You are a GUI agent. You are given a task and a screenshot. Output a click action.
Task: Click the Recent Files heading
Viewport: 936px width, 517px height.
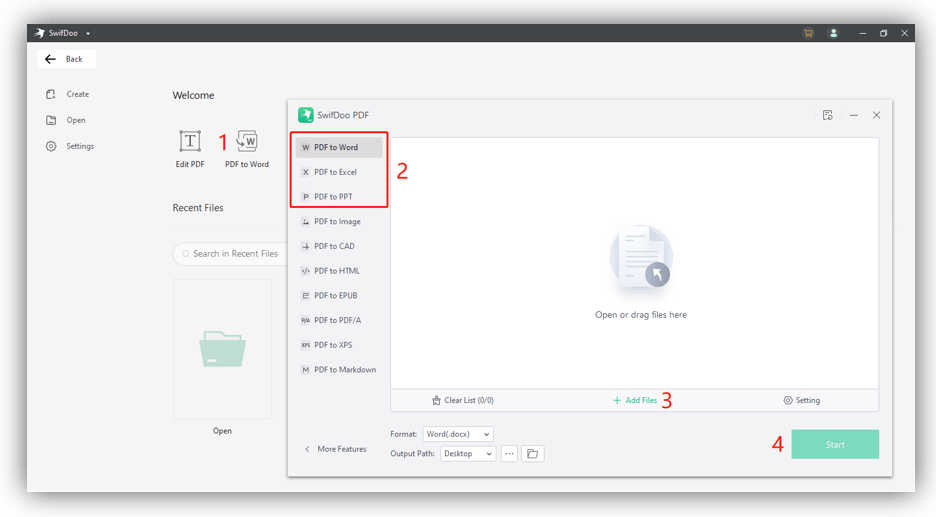198,208
